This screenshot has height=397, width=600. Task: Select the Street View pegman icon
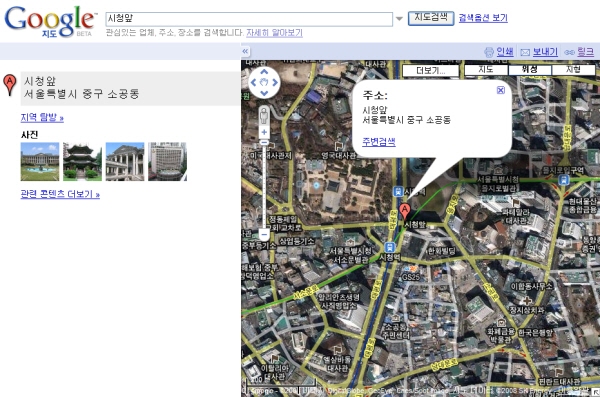point(264,115)
